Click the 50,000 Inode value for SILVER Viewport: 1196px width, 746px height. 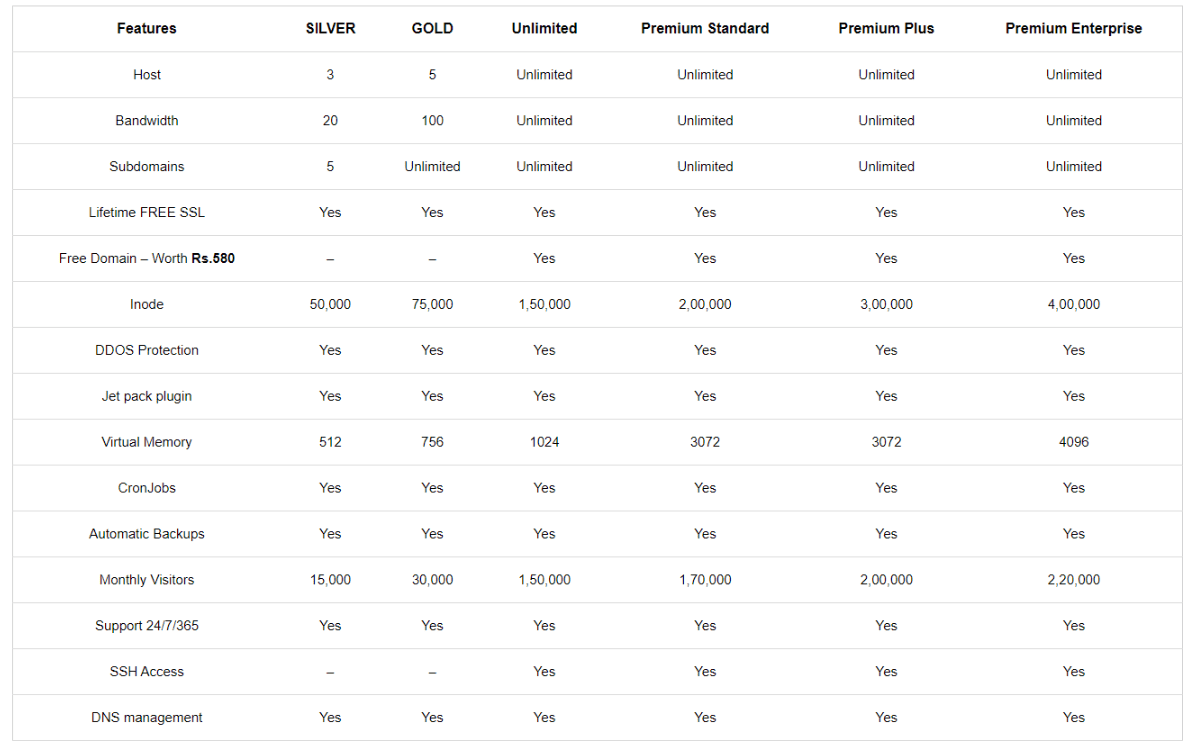click(x=330, y=304)
